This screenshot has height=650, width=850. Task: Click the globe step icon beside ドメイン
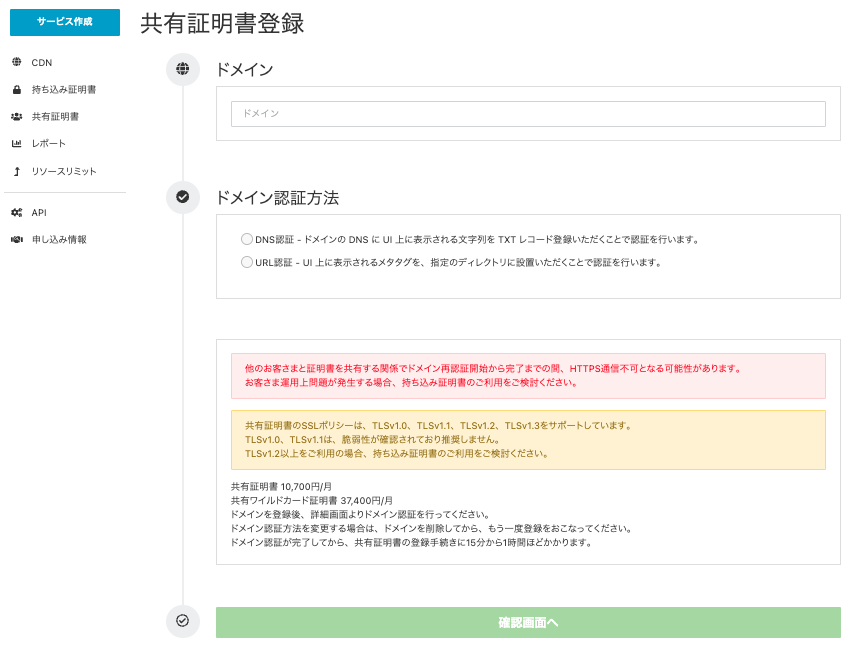tap(182, 70)
